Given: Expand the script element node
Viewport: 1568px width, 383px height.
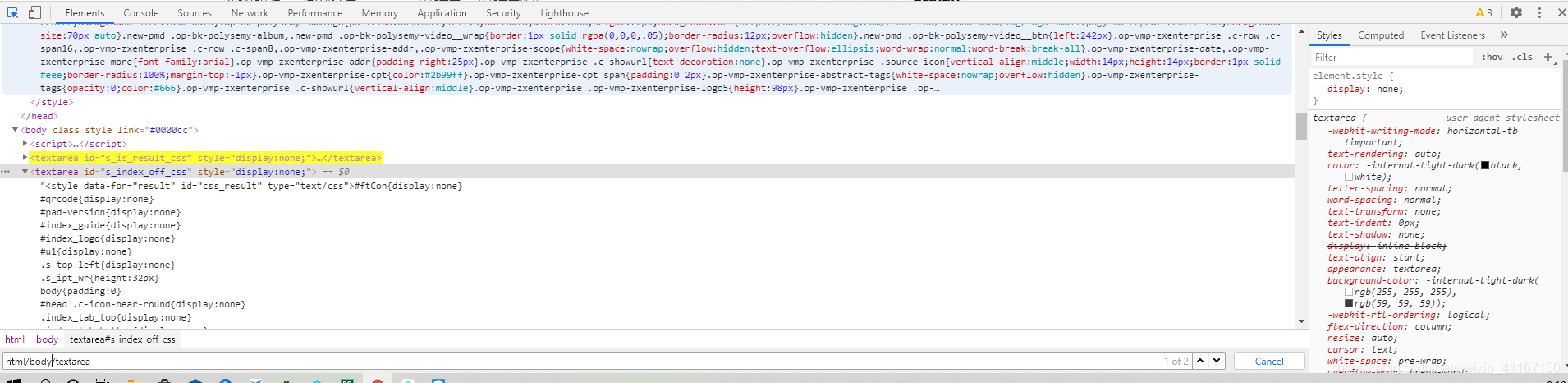Looking at the screenshot, I should [25, 143].
